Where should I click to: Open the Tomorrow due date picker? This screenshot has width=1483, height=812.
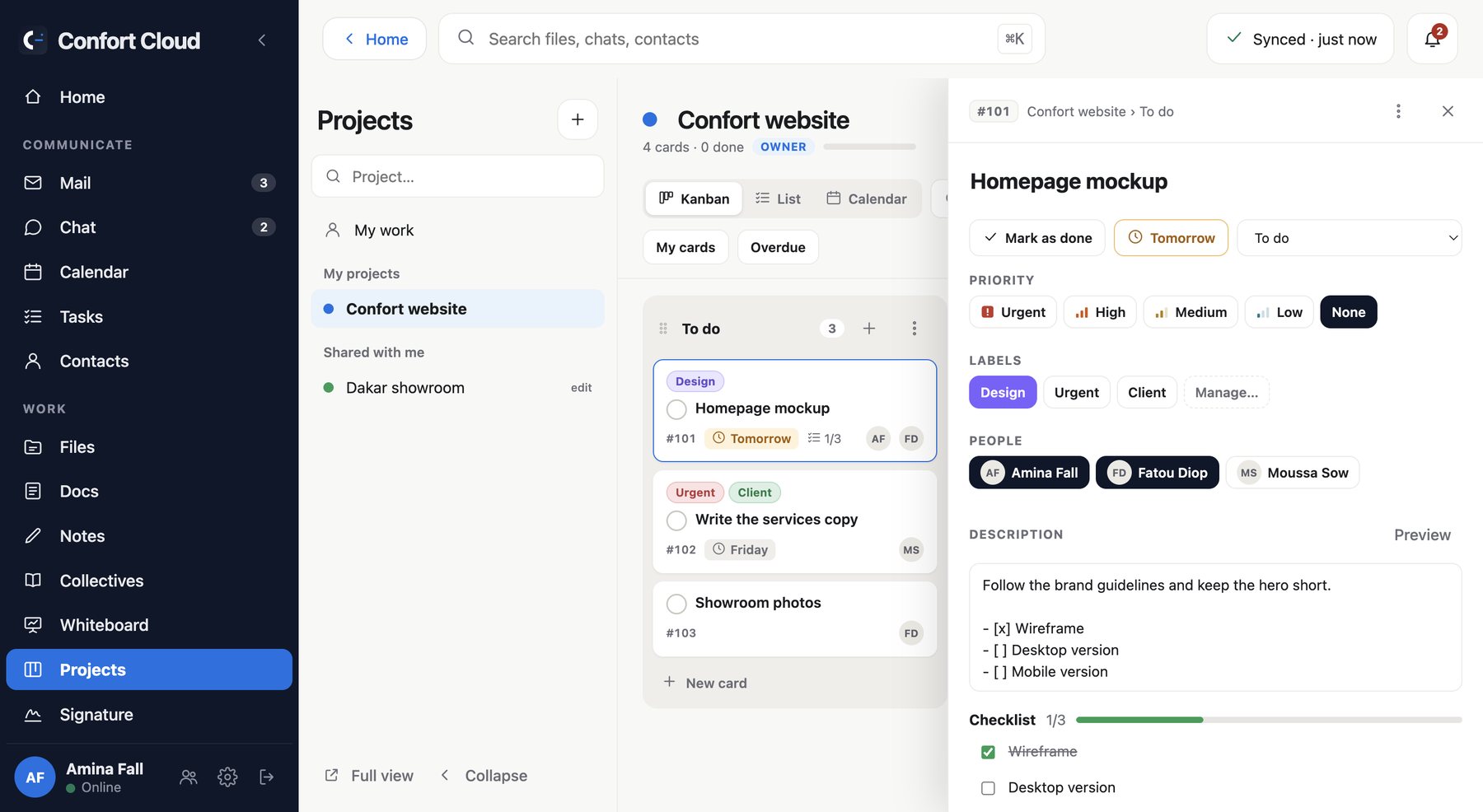[1171, 238]
